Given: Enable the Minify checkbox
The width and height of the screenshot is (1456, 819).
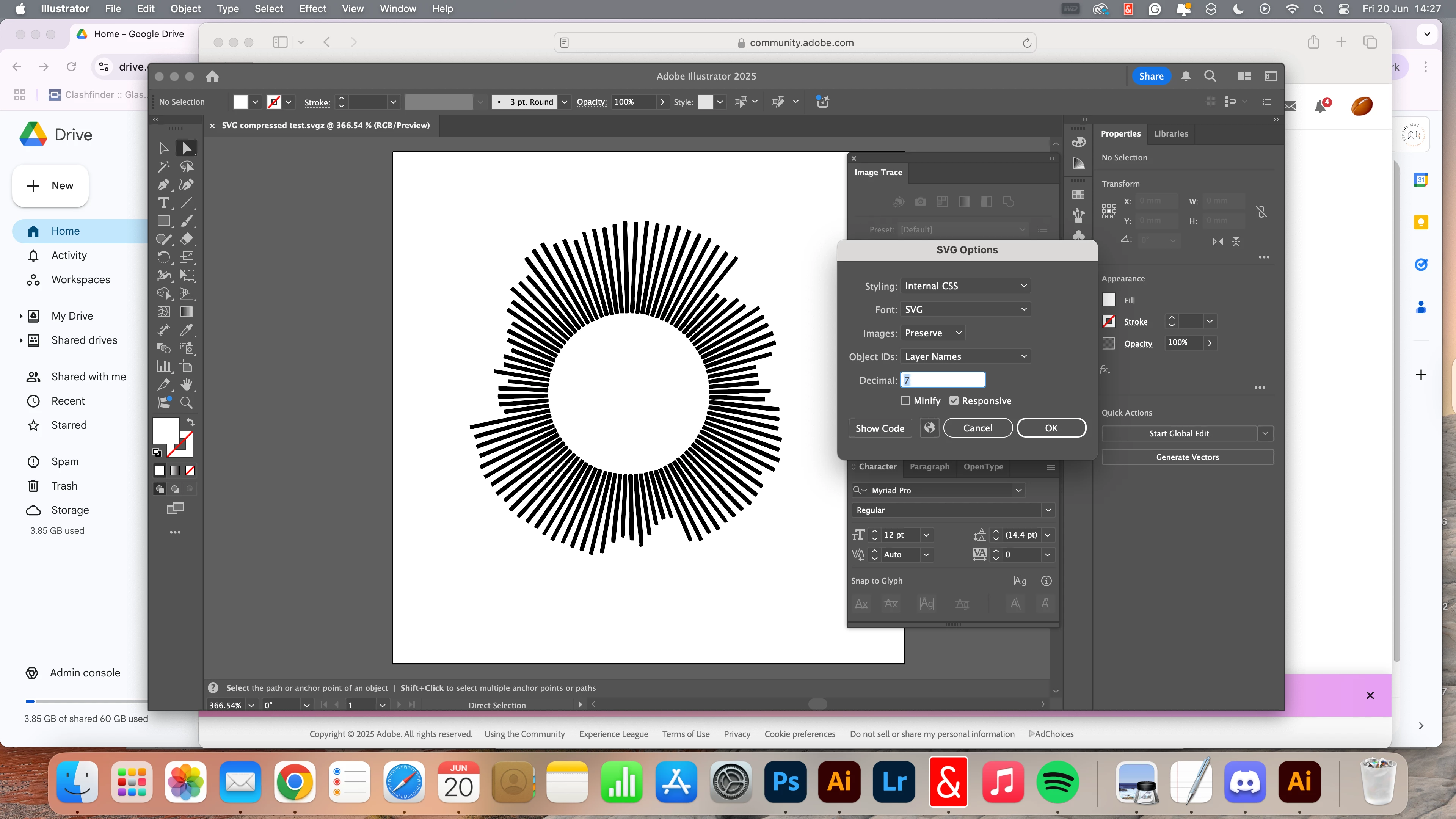Looking at the screenshot, I should (x=905, y=401).
